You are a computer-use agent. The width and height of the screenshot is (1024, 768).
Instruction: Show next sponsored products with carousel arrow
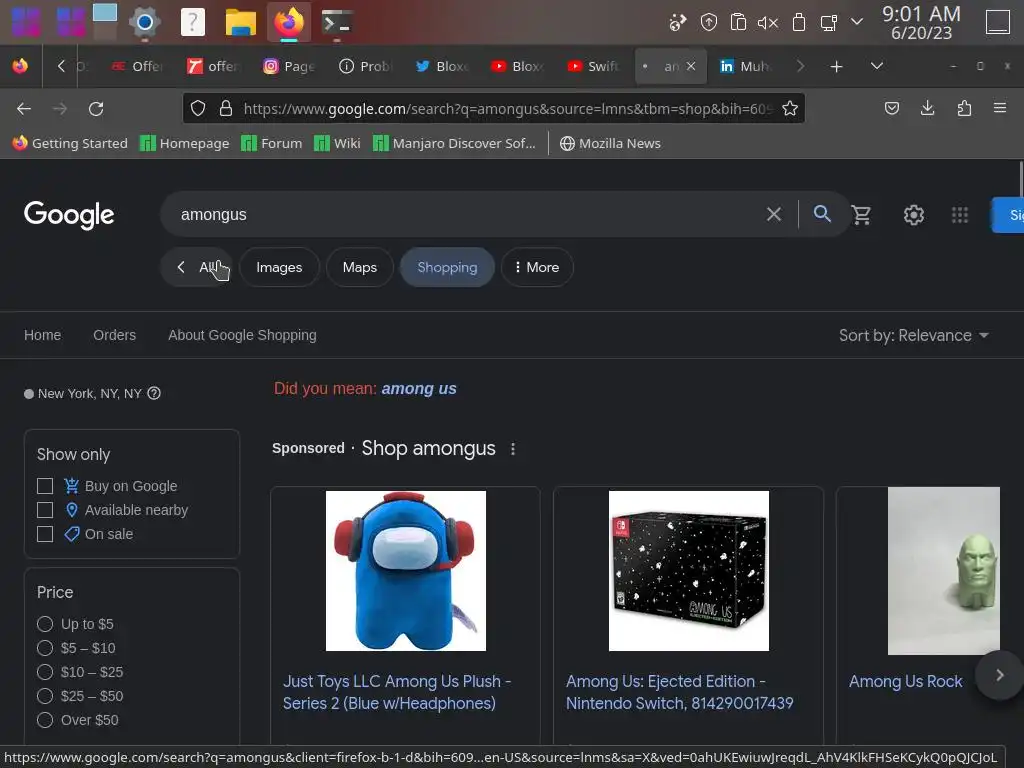pos(999,675)
